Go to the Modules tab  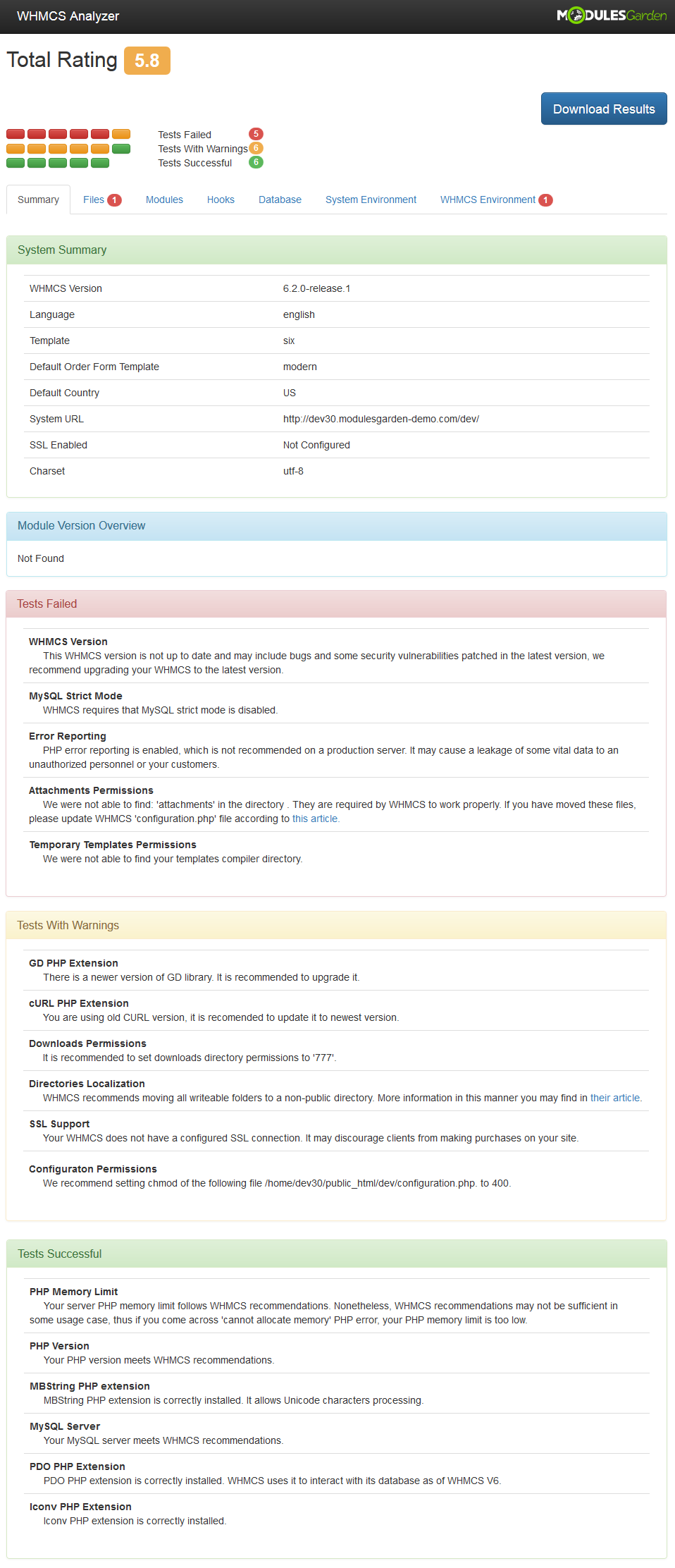pyautogui.click(x=164, y=200)
